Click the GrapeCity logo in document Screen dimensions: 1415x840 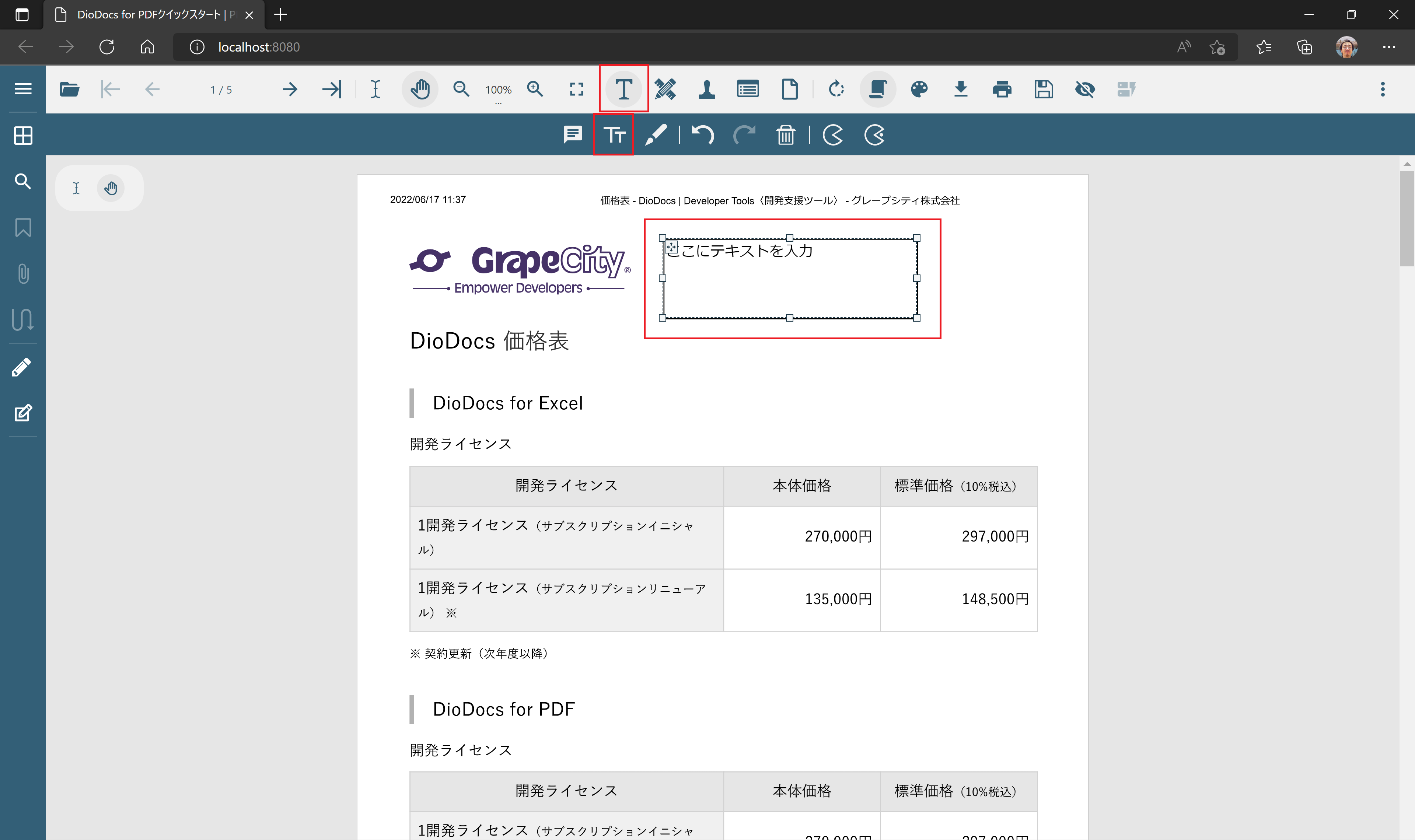click(x=520, y=269)
